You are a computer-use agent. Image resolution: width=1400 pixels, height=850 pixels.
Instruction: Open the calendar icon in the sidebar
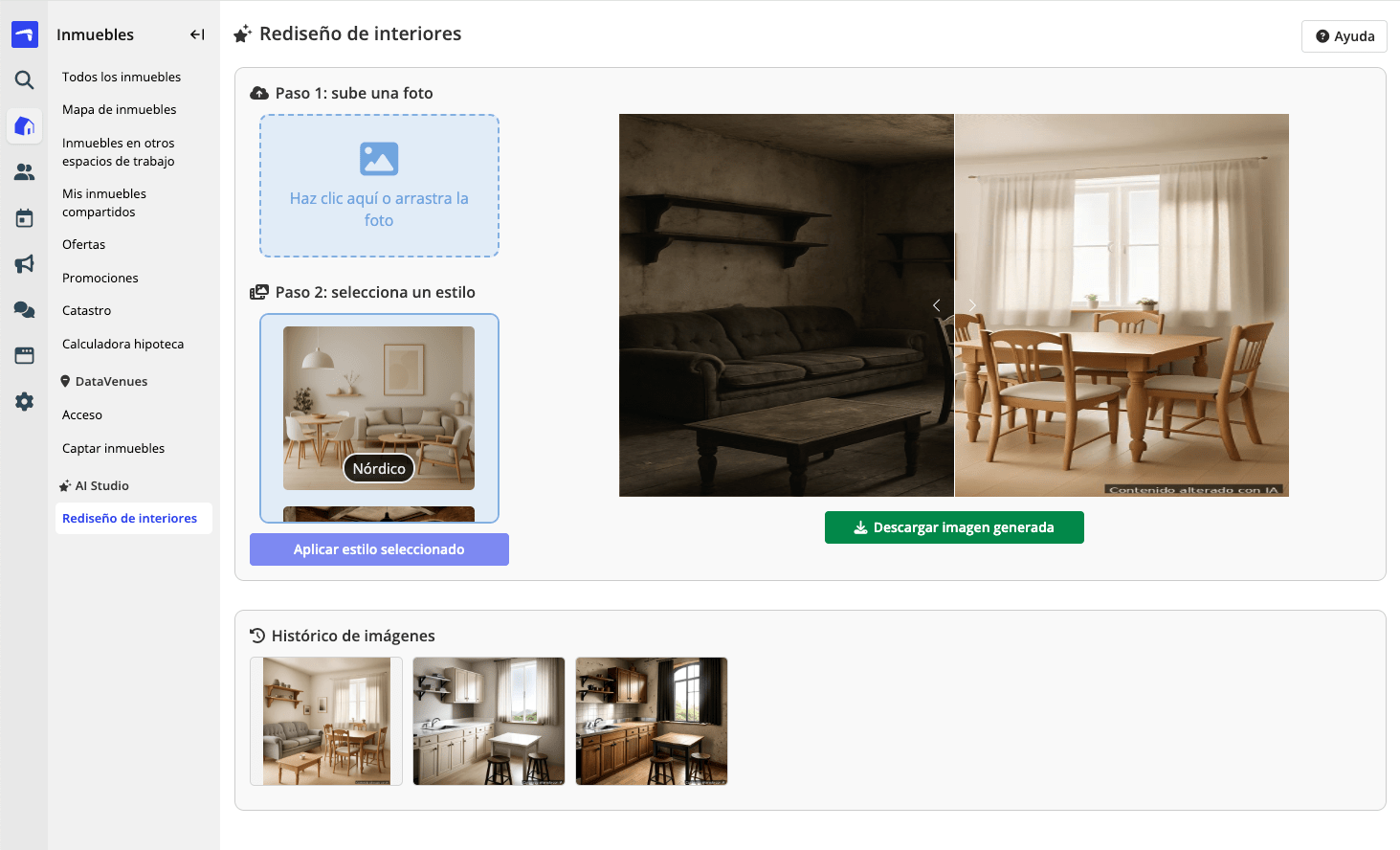click(24, 217)
